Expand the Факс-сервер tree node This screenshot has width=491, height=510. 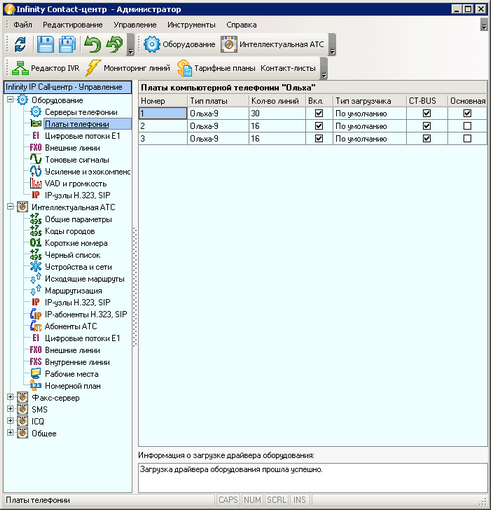(10, 397)
